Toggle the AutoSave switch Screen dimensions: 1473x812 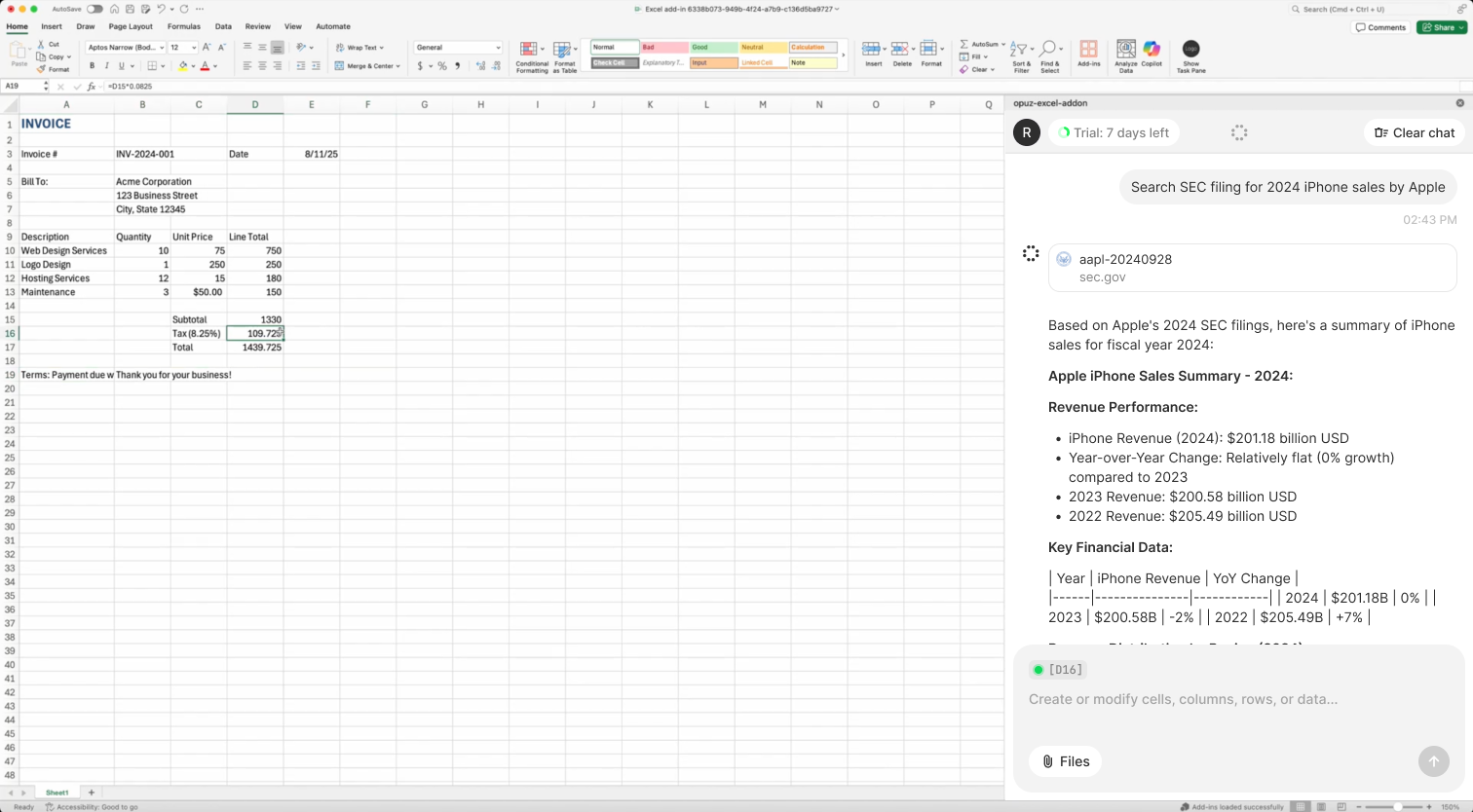pos(94,9)
